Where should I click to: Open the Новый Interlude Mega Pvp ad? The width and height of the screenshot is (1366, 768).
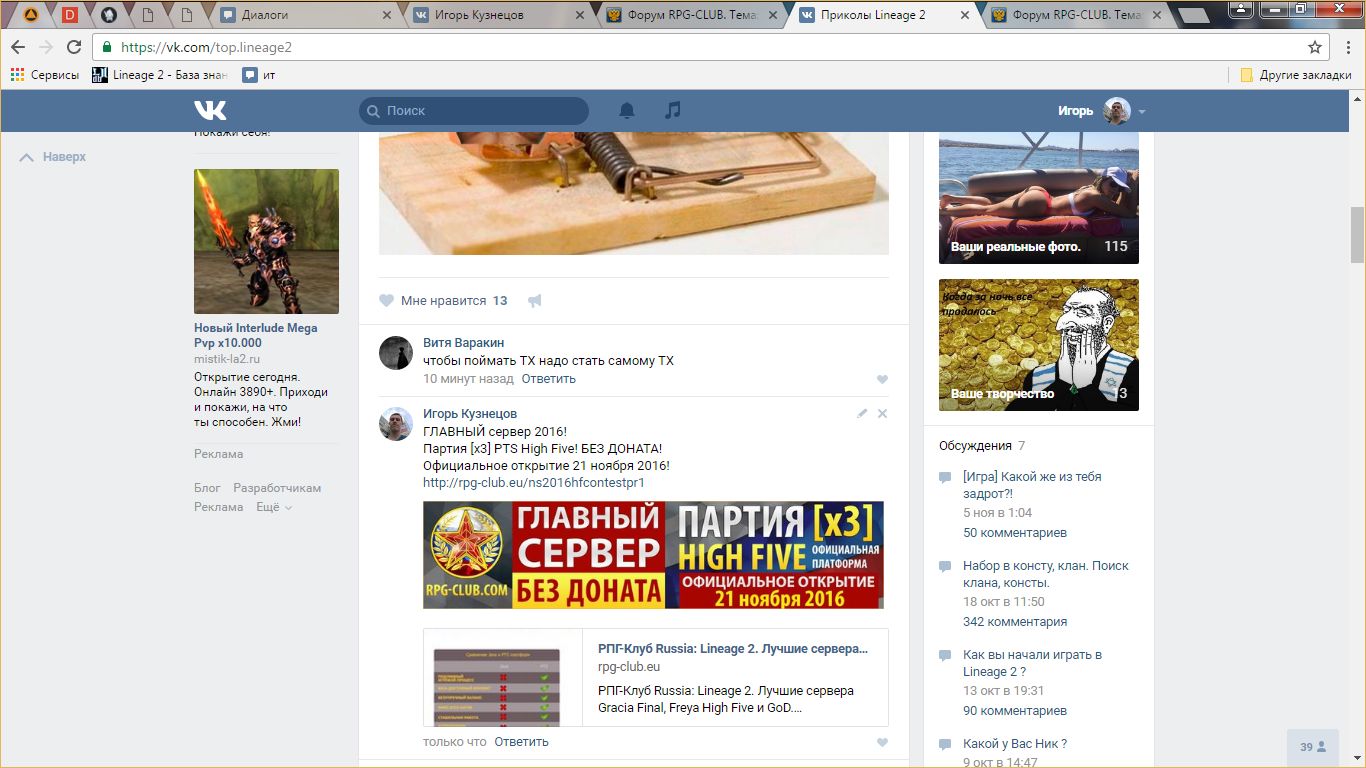pyautogui.click(x=256, y=335)
